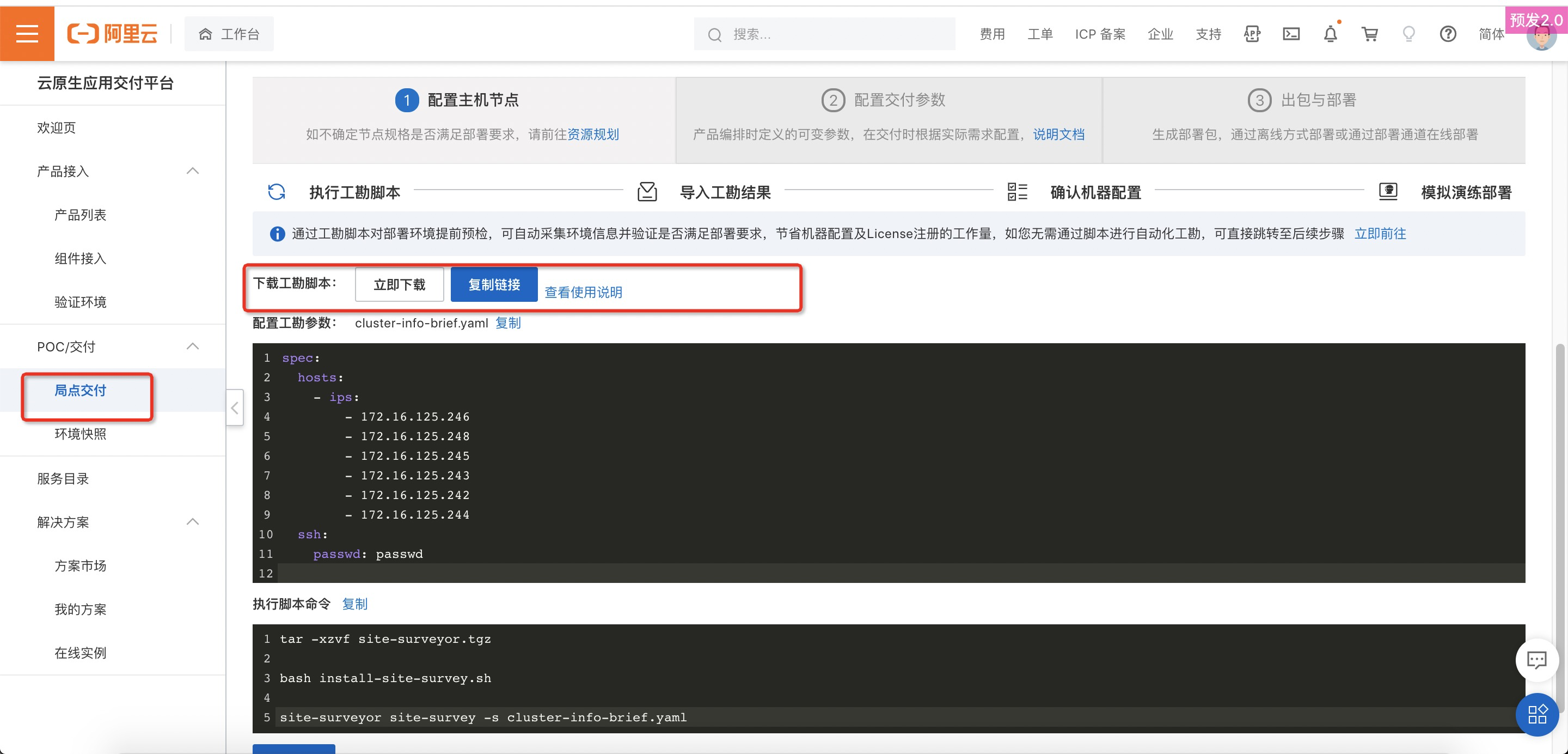Collapse the 产品接入 sidebar section
The height and width of the screenshot is (754, 1568).
click(x=192, y=171)
